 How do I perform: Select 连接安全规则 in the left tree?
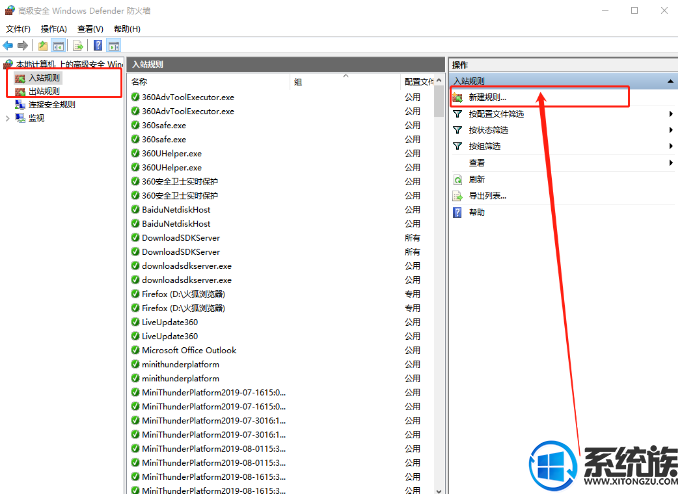coord(52,105)
